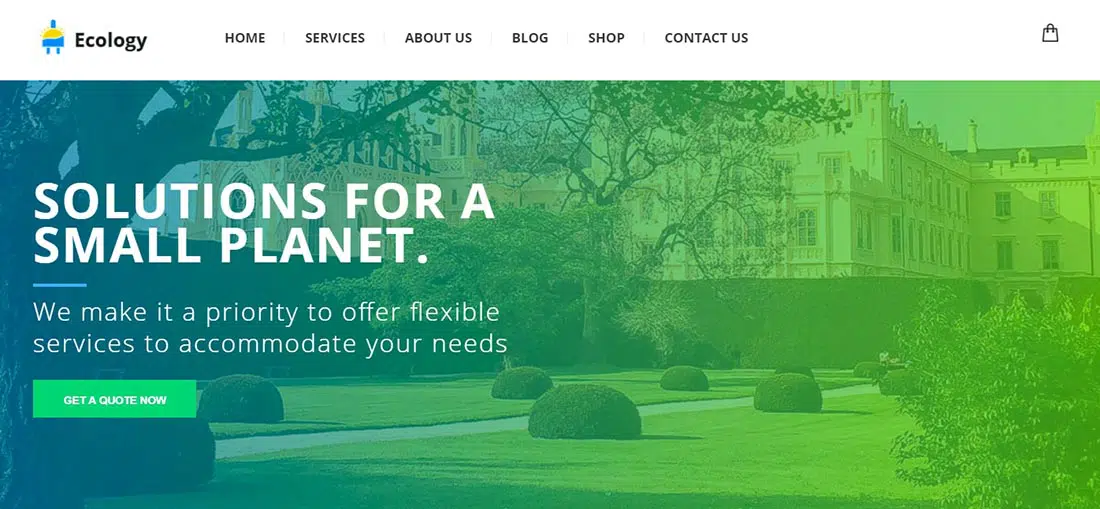Select the flexible services subtitle text
Image resolution: width=1100 pixels, height=509 pixels.
[x=270, y=328]
